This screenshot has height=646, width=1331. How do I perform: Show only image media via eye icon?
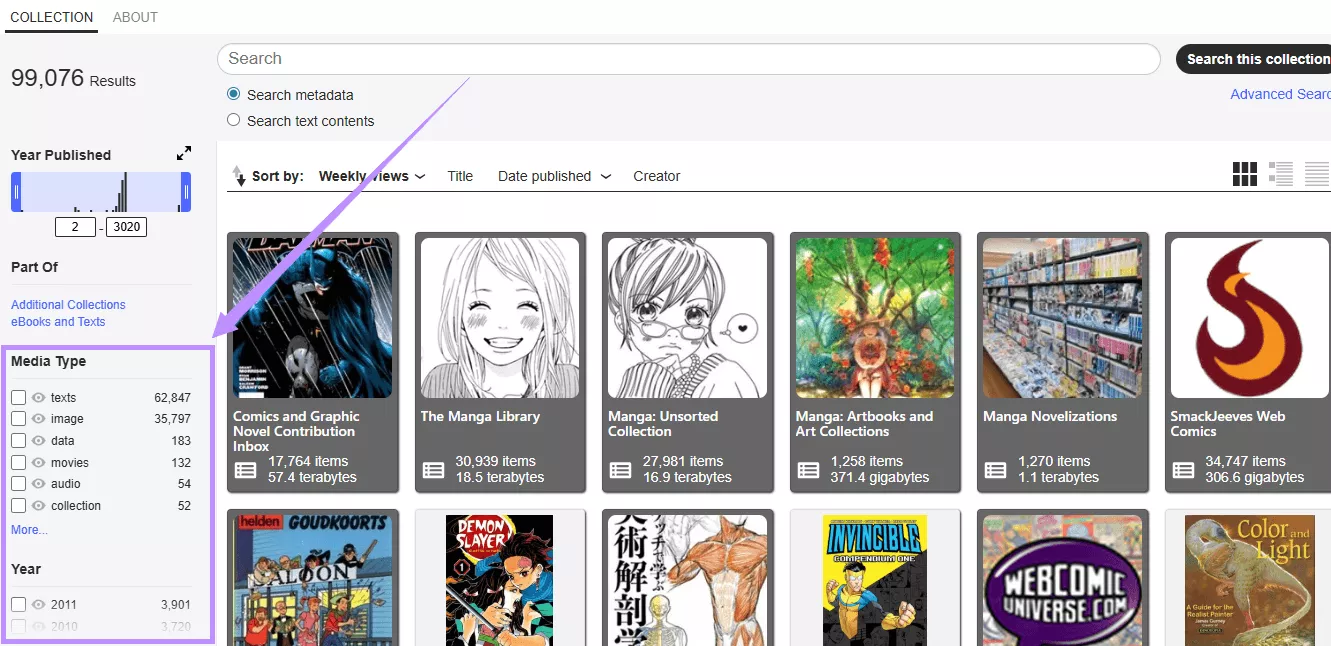(x=39, y=419)
